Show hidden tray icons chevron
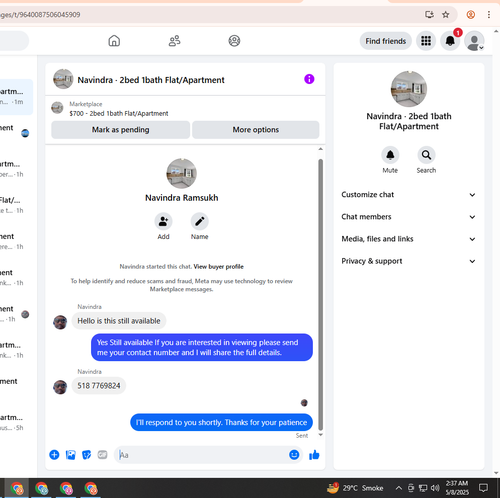The image size is (500, 498). [x=398, y=488]
